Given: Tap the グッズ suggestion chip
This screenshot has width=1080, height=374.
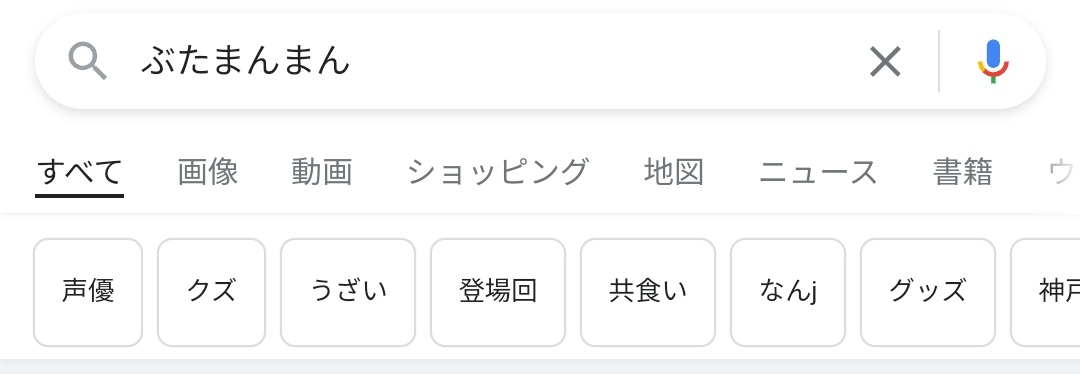Looking at the screenshot, I should 928,292.
